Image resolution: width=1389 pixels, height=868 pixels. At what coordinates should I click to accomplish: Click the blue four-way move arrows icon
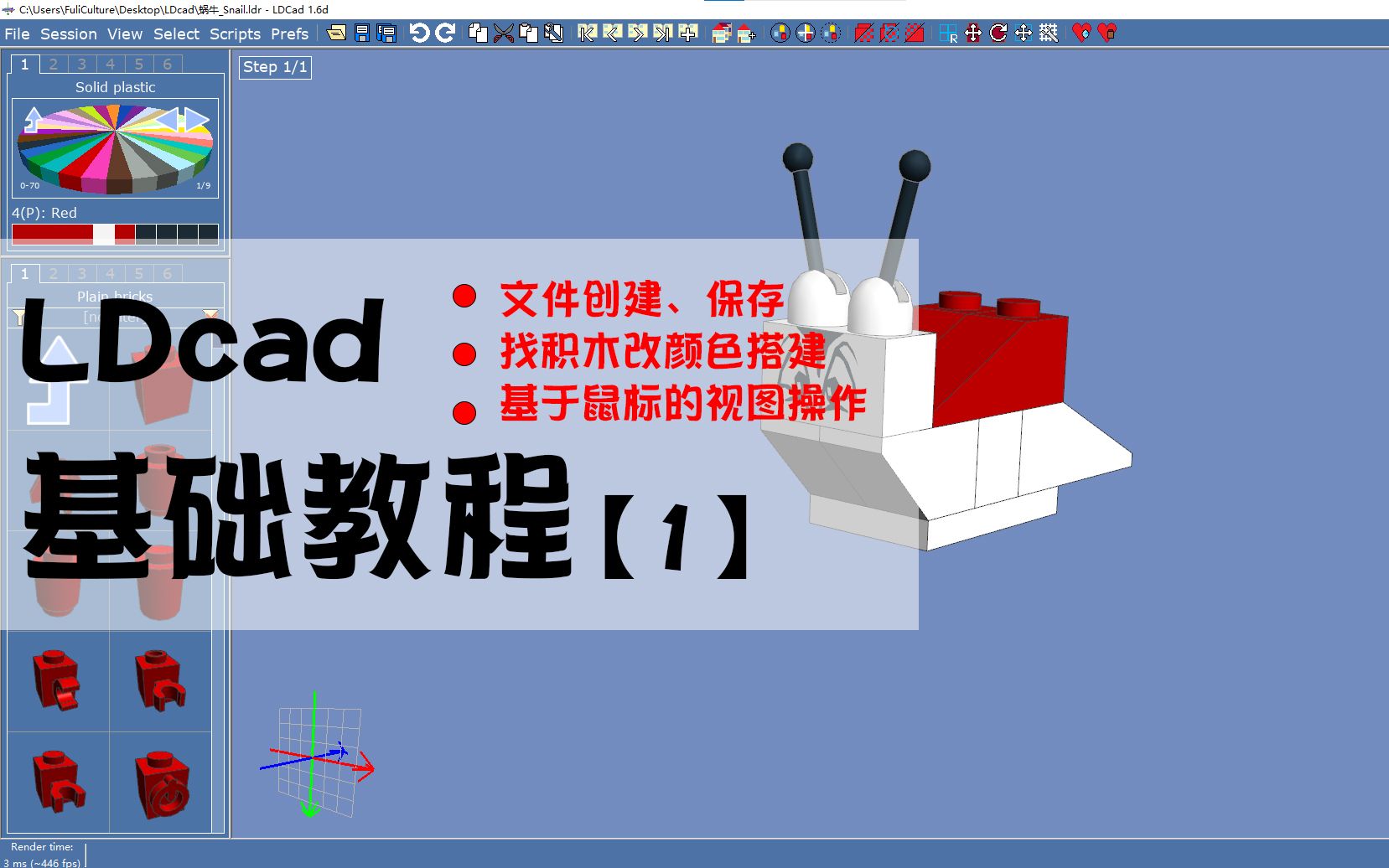click(x=1023, y=33)
